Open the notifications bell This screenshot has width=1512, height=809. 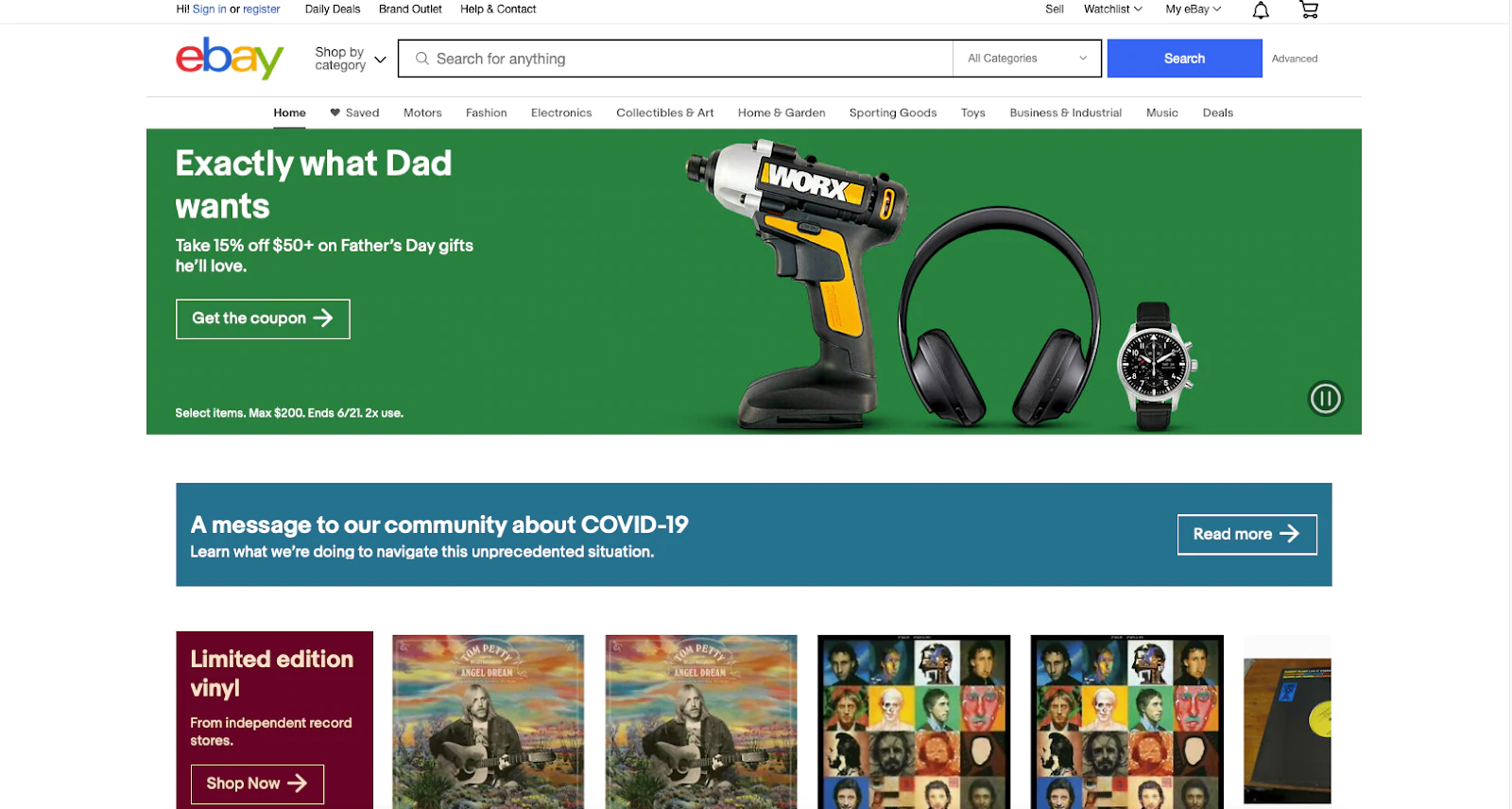(1261, 9)
